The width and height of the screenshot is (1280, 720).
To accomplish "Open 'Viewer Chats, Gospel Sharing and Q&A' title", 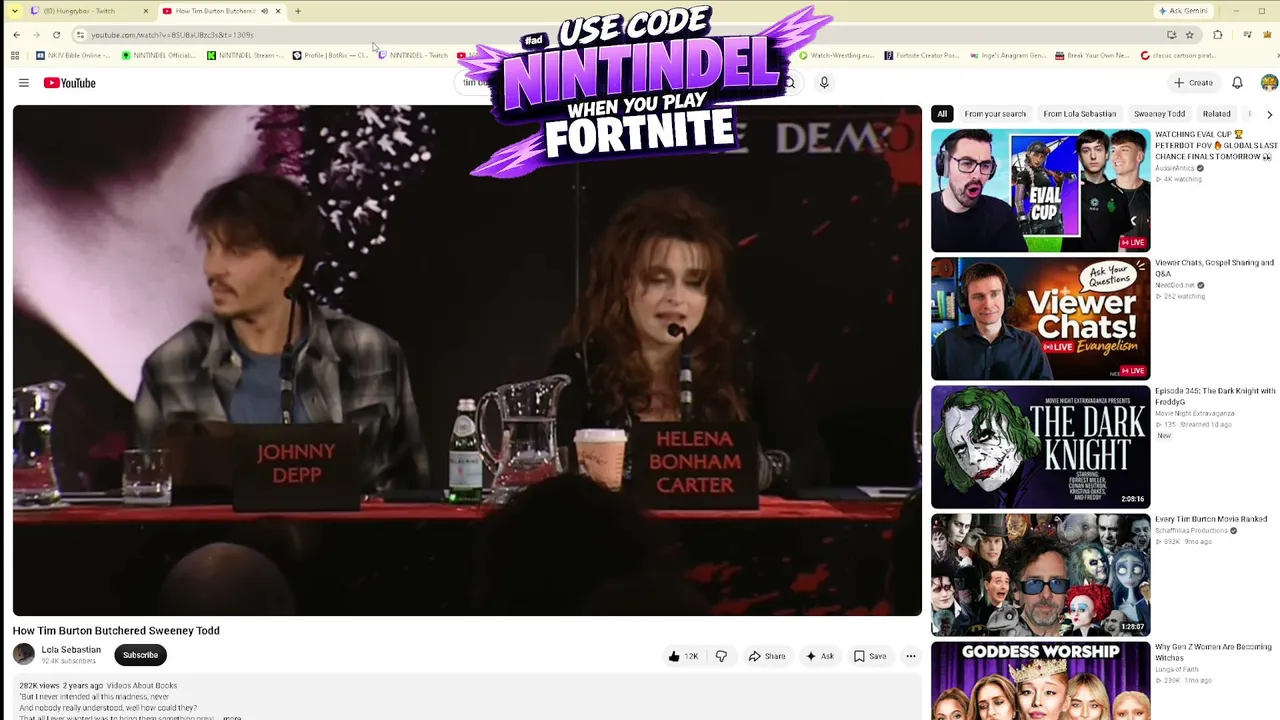I will click(x=1214, y=268).
